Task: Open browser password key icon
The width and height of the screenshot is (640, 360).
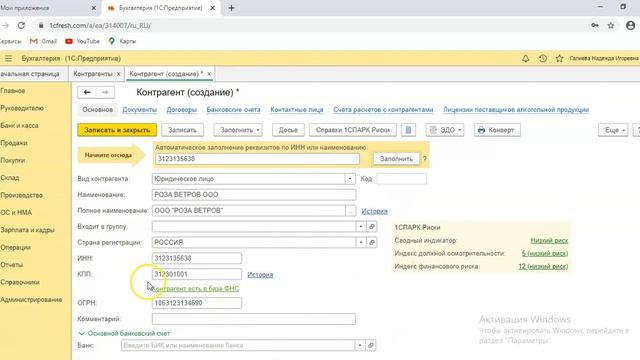Action: [595, 25]
